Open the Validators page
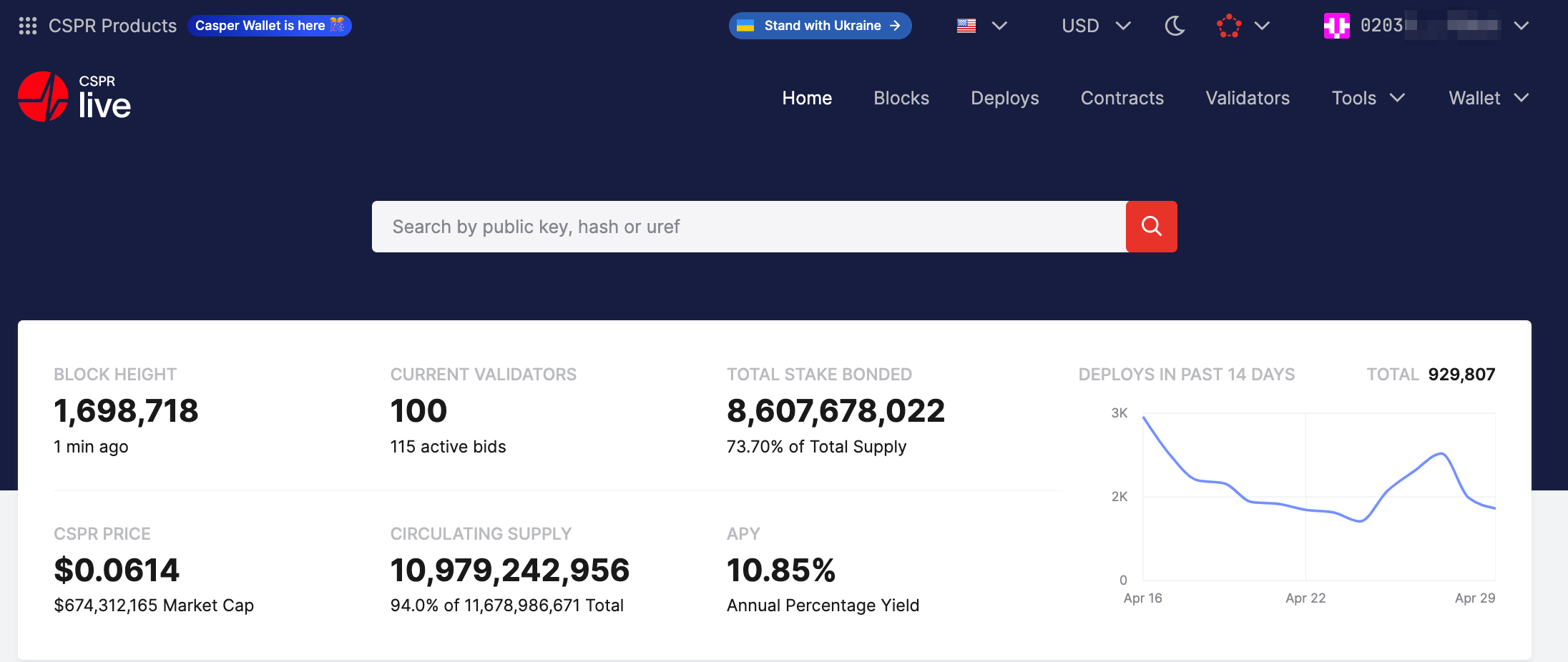This screenshot has width=1568, height=662. tap(1248, 98)
